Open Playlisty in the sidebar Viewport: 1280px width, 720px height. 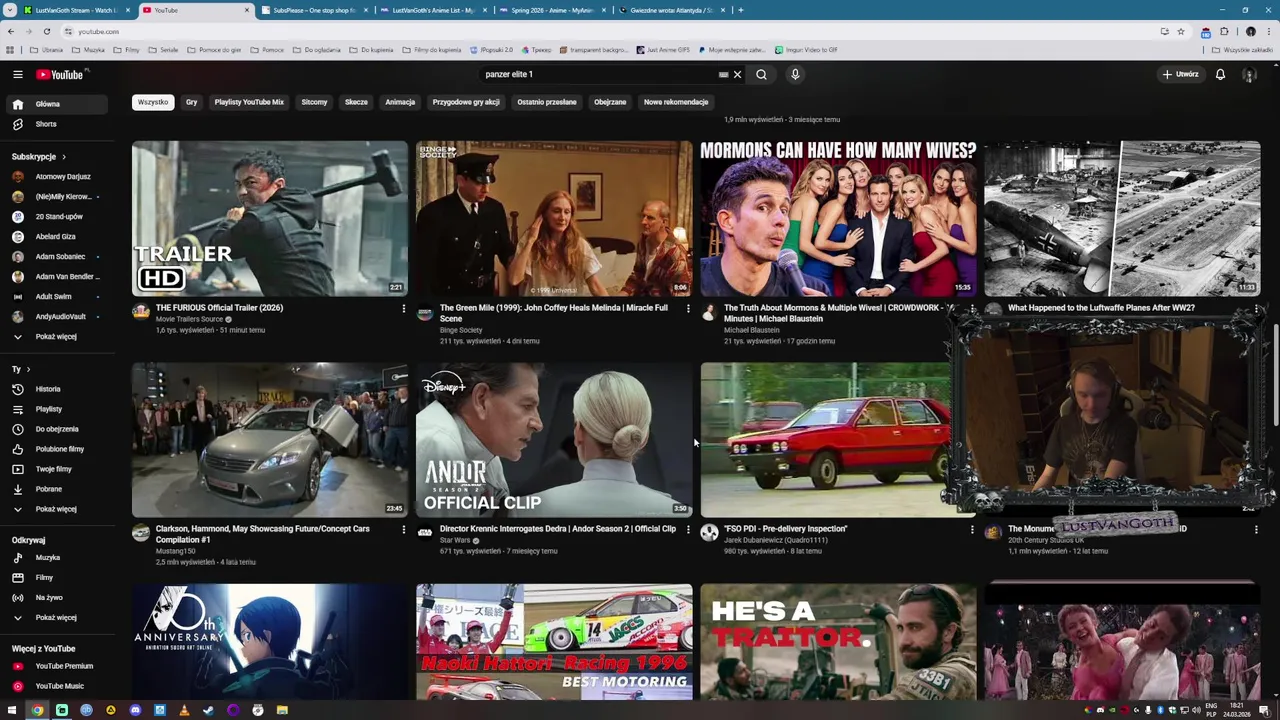58,409
